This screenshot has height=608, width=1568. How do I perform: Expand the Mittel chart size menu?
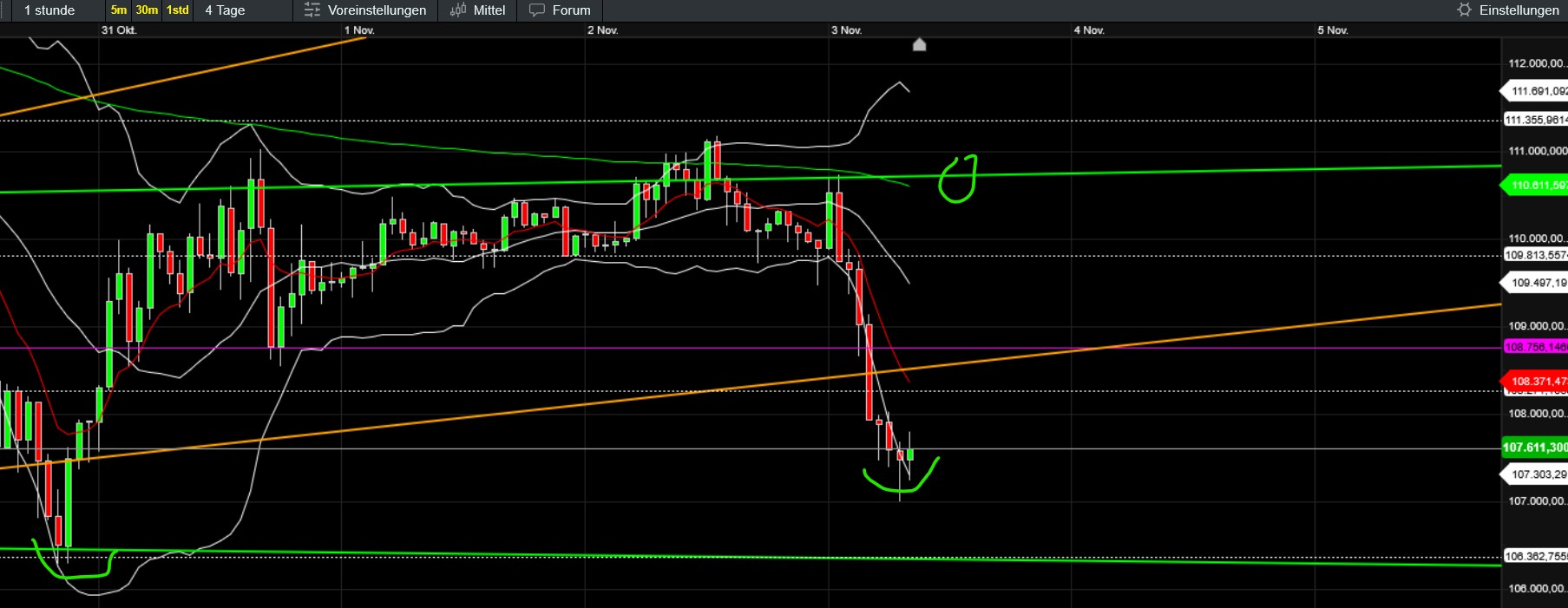pos(489,10)
